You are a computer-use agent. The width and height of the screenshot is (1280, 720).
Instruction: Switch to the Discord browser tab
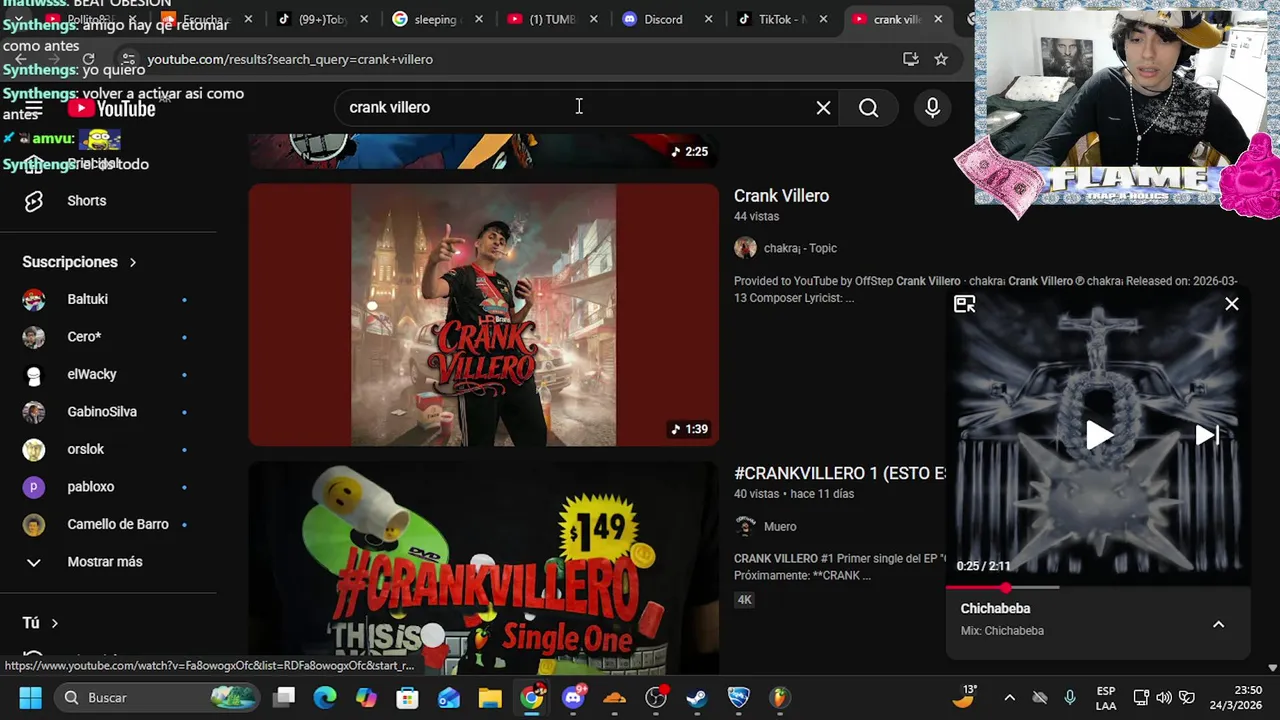663,19
